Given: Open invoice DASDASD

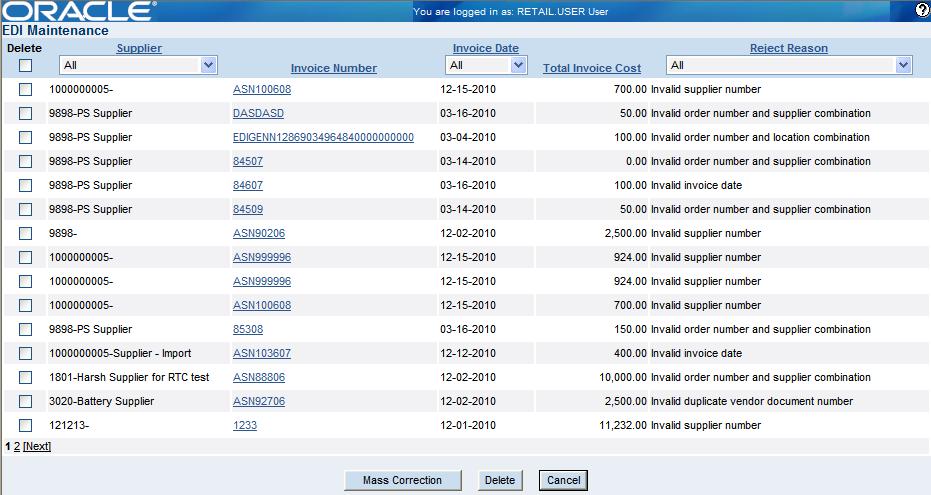Looking at the screenshot, I should pyautogui.click(x=258, y=113).
